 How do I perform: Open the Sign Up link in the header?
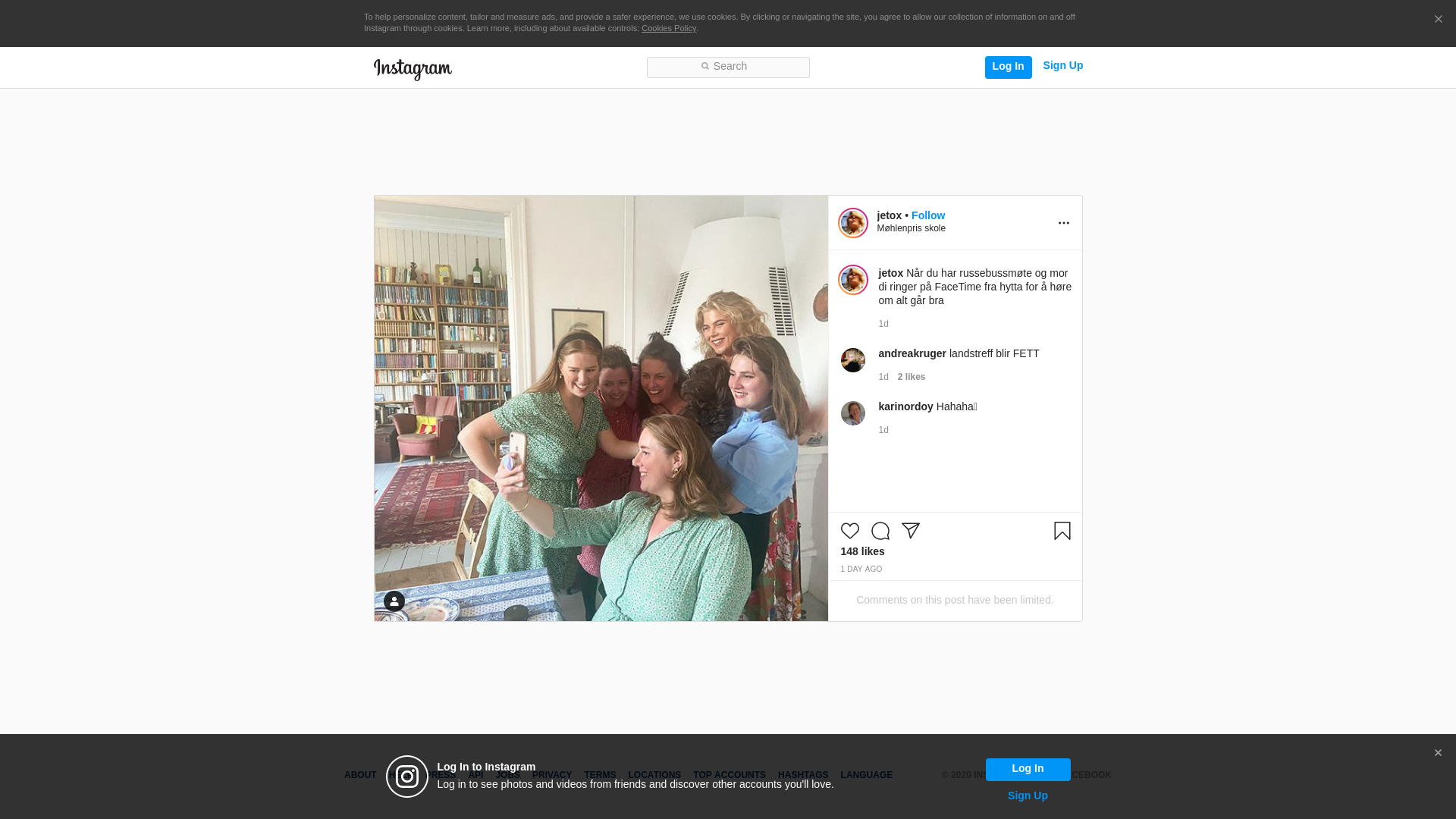(x=1062, y=66)
